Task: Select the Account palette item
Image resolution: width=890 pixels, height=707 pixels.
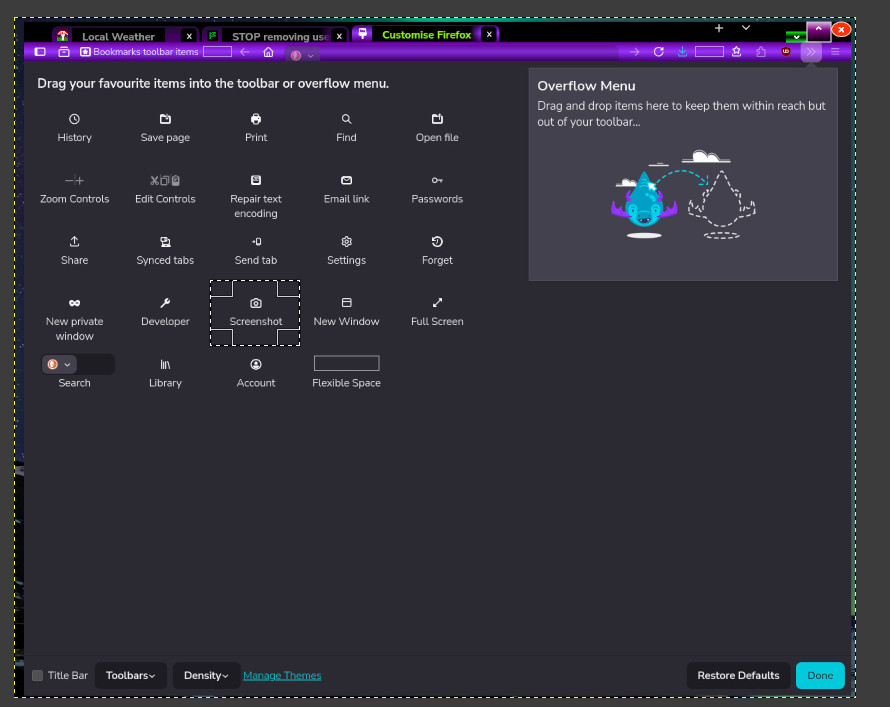Action: [x=256, y=373]
